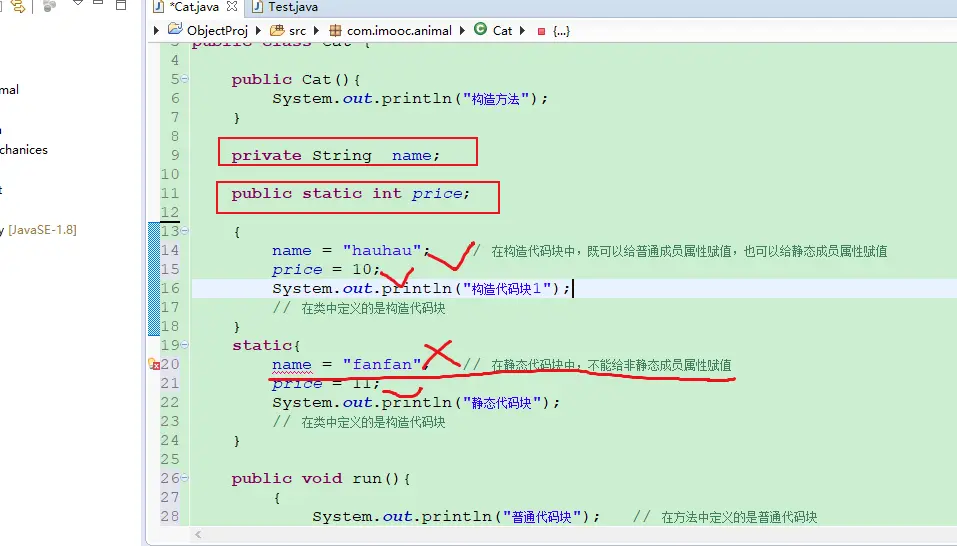Expand the breadcrumb arrow before Cat
Image resolution: width=957 pixels, height=546 pixels.
click(462, 31)
